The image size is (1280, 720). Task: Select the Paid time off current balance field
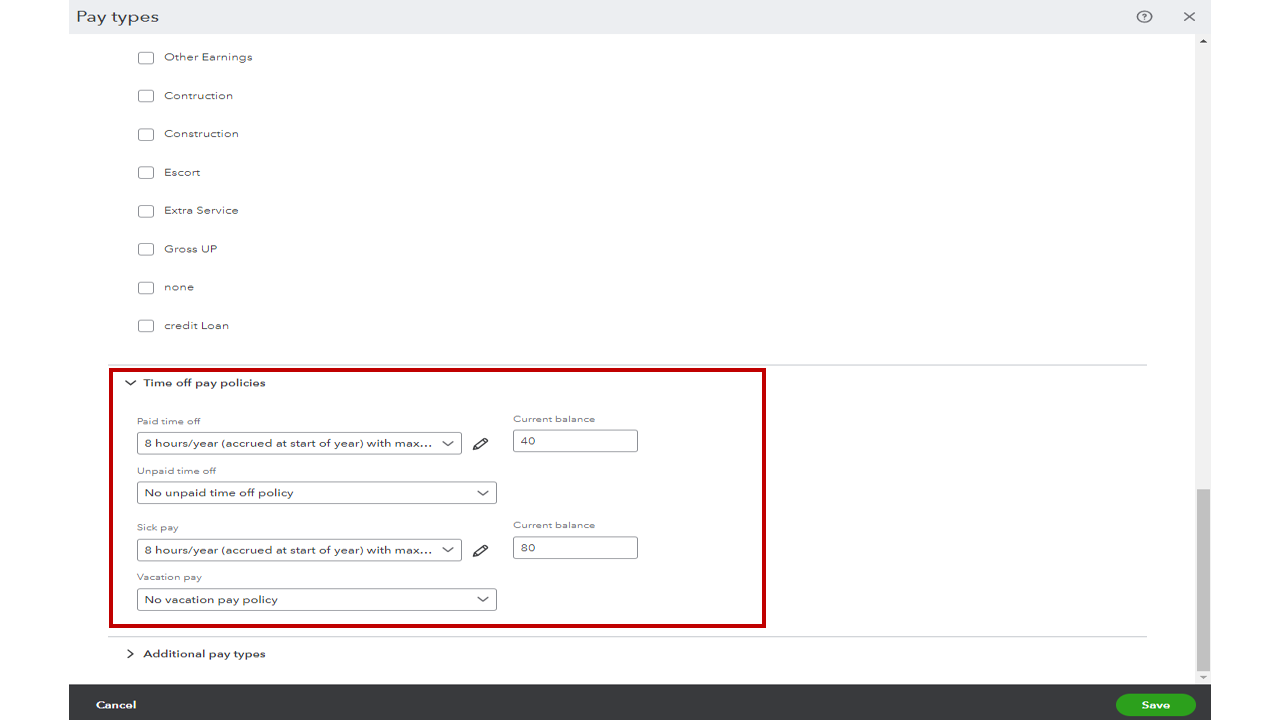click(x=575, y=440)
